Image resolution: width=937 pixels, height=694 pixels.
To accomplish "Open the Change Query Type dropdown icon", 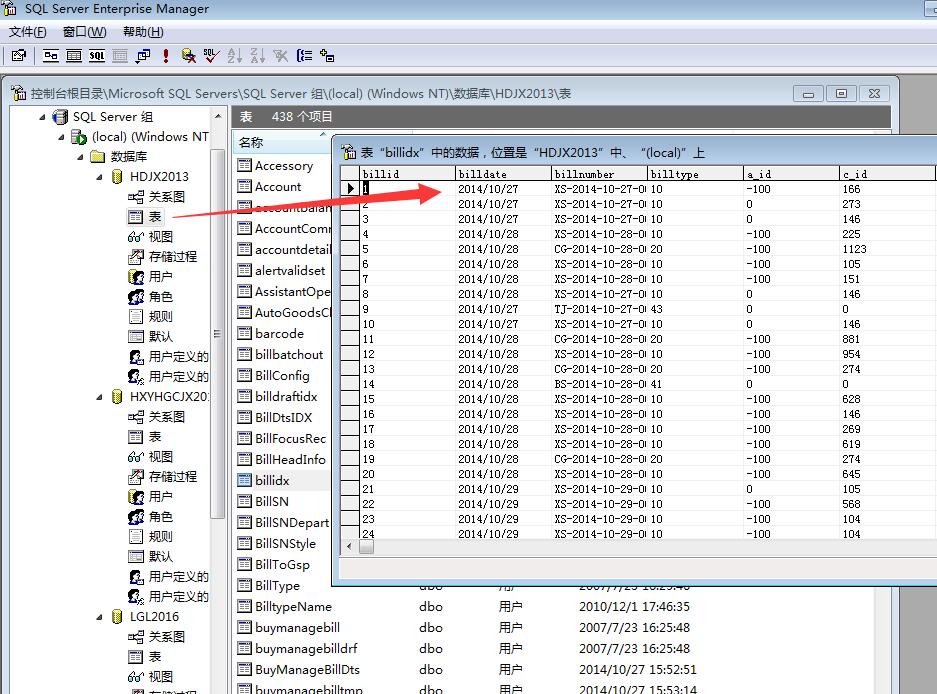I will 143,56.
